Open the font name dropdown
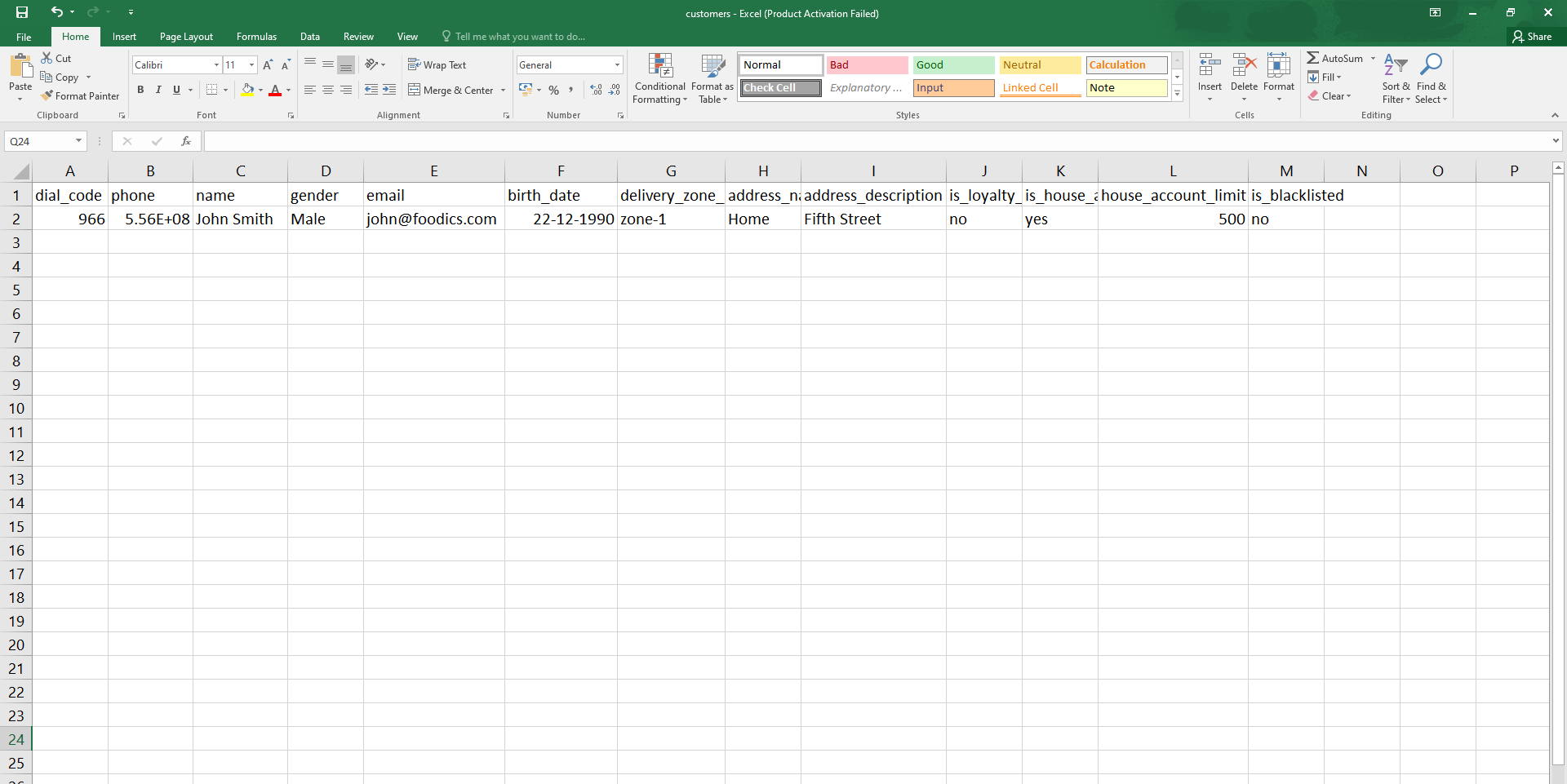The height and width of the screenshot is (784, 1567). [x=216, y=64]
